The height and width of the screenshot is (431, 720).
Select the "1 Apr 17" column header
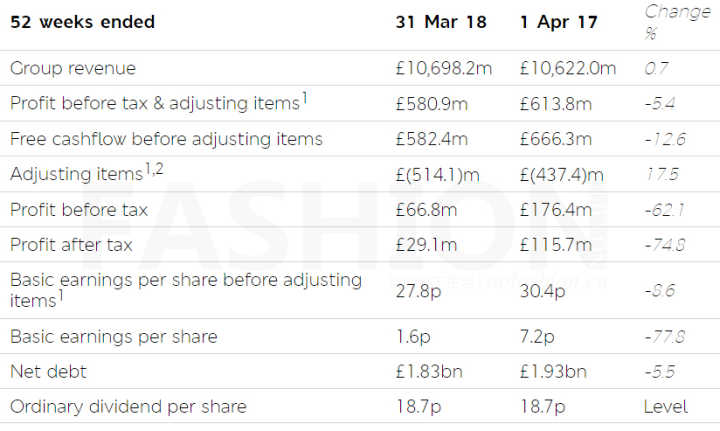(559, 22)
